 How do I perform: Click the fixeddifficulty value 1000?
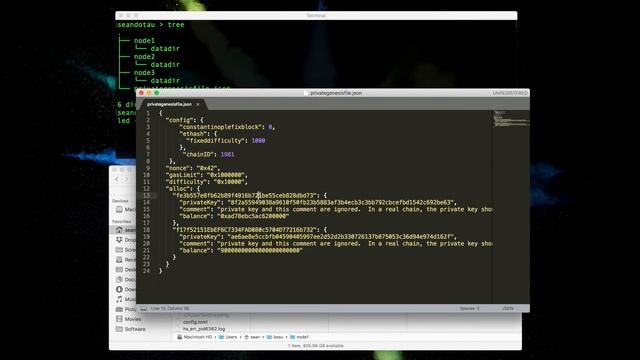pos(258,141)
